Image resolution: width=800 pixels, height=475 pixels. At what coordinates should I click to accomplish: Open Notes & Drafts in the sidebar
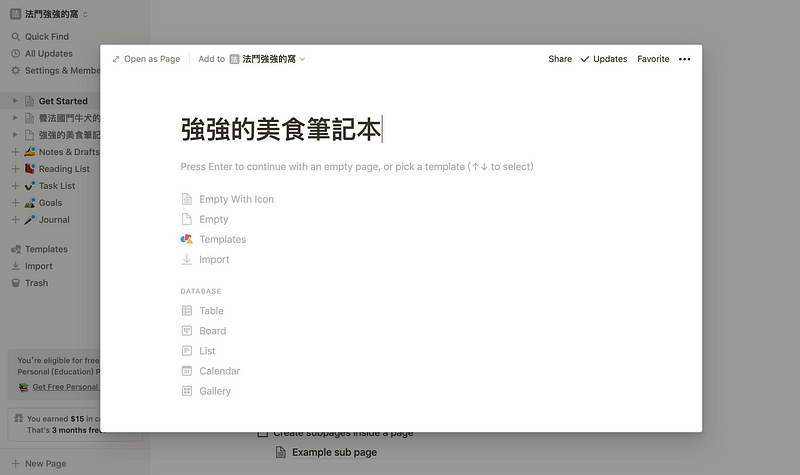69,152
